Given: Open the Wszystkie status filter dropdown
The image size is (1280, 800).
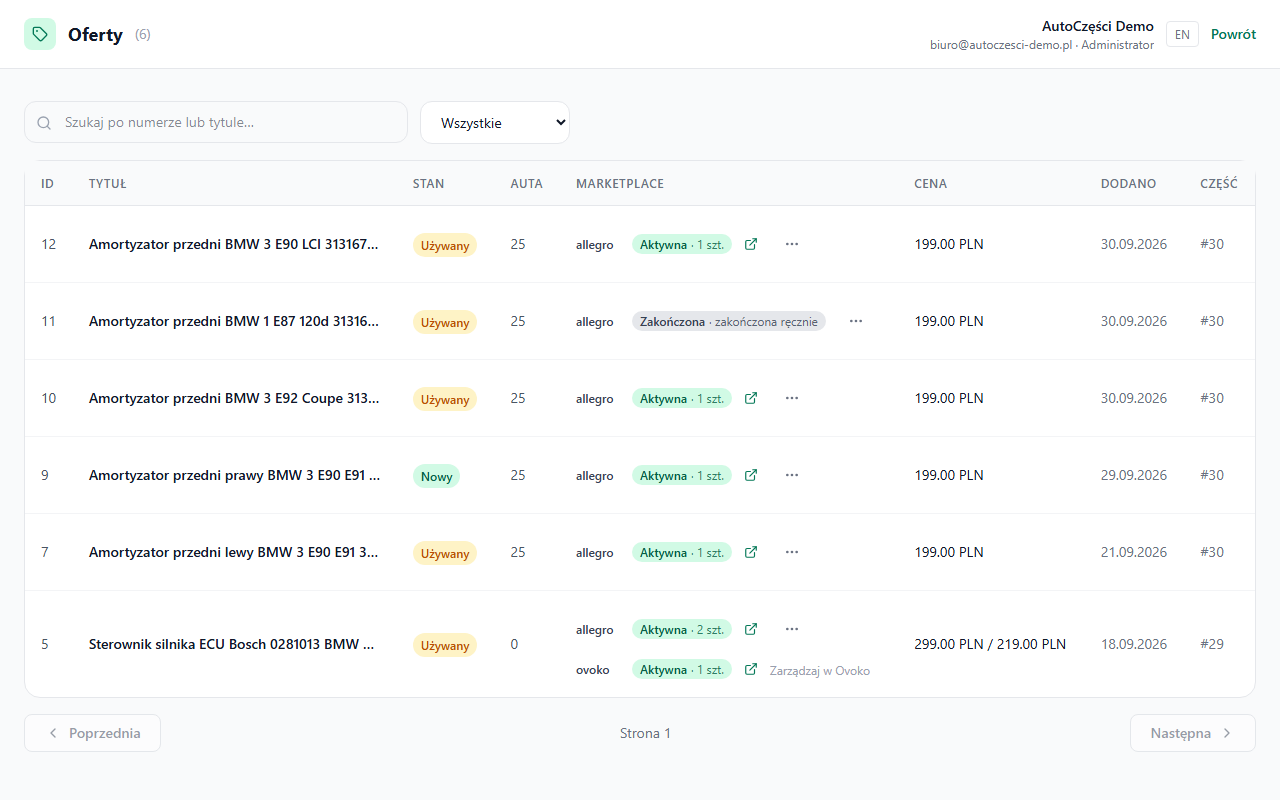Looking at the screenshot, I should click(x=495, y=123).
